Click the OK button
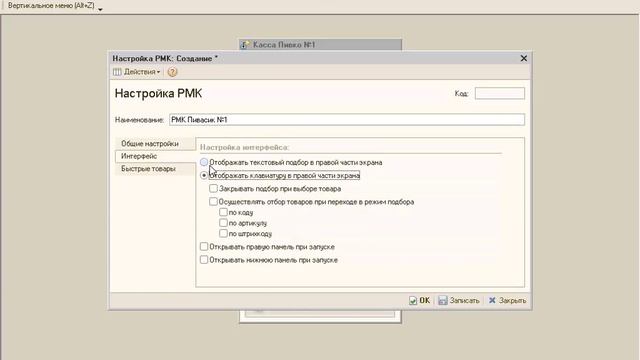Viewport: 640px width, 360px height. (x=420, y=300)
